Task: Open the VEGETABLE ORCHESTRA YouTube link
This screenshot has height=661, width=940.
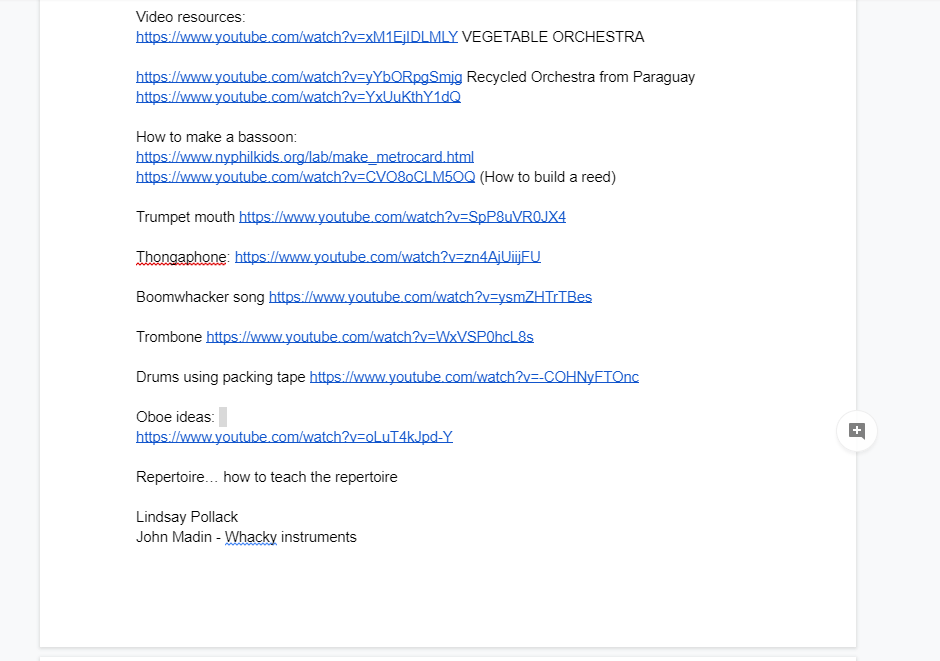Action: click(x=296, y=37)
